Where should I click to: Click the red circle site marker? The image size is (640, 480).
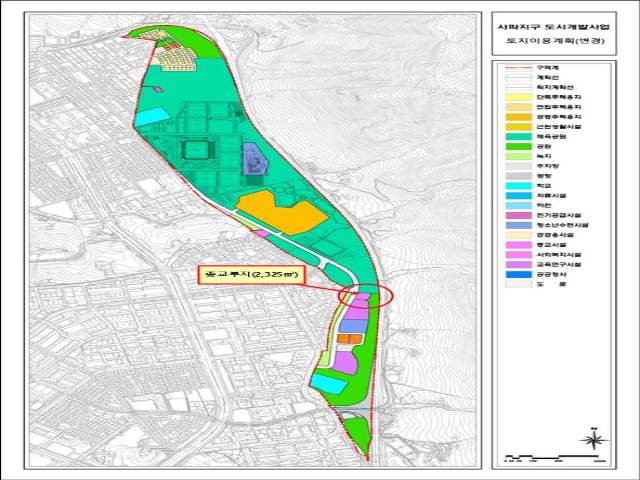(366, 295)
